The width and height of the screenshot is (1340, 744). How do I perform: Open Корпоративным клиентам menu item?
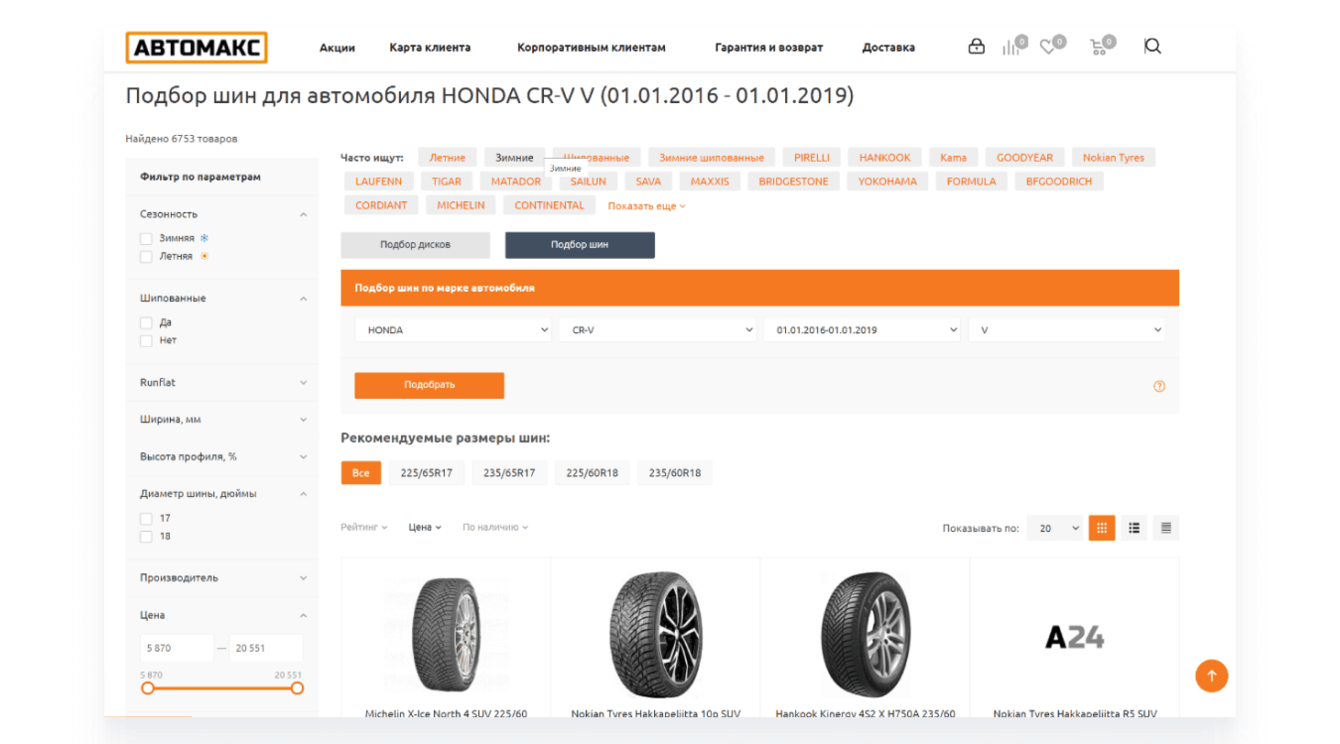(x=591, y=47)
